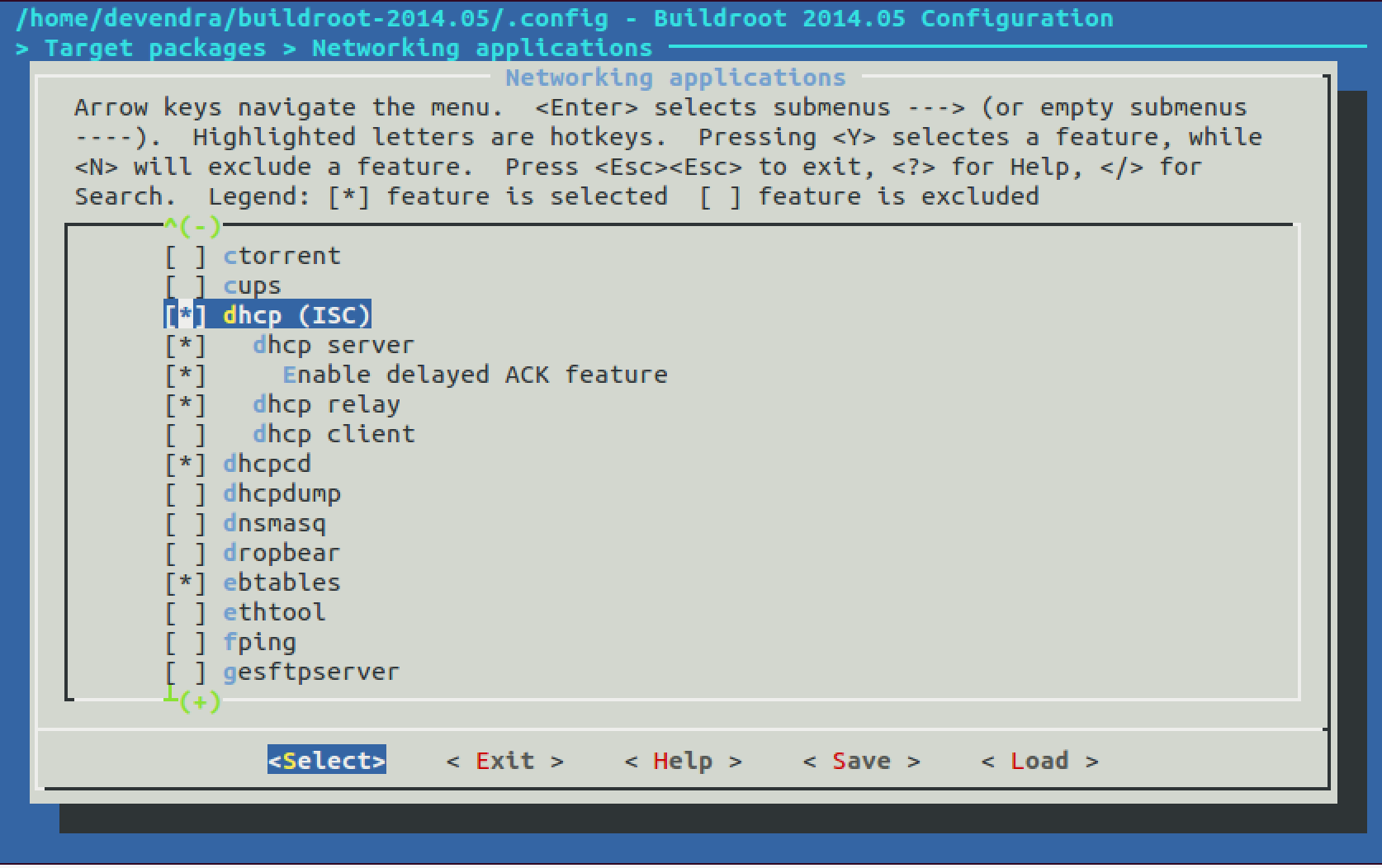This screenshot has width=1382, height=868.
Task: Check the dropbear checkbox
Action: pos(185,554)
